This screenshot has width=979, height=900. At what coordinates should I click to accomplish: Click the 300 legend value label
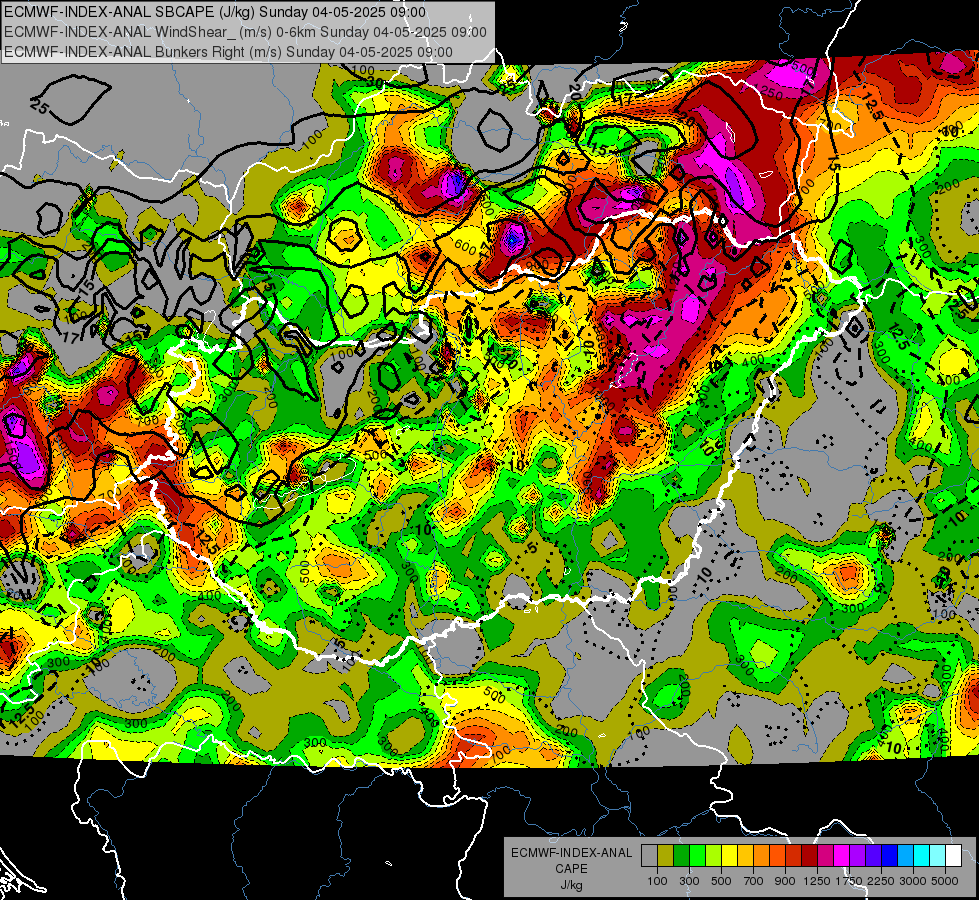pyautogui.click(x=689, y=881)
